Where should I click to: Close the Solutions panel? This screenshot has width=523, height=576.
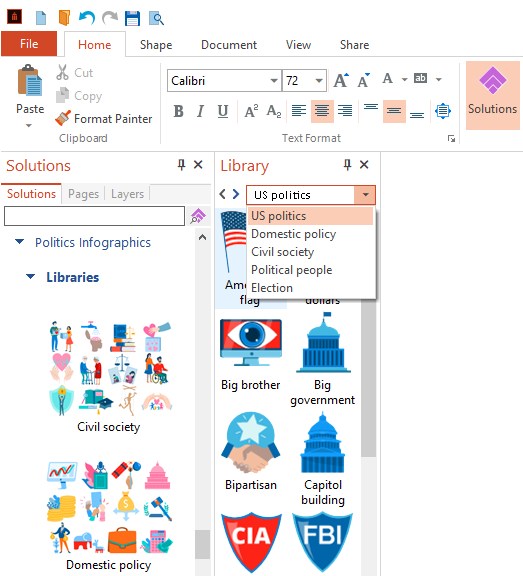(198, 165)
